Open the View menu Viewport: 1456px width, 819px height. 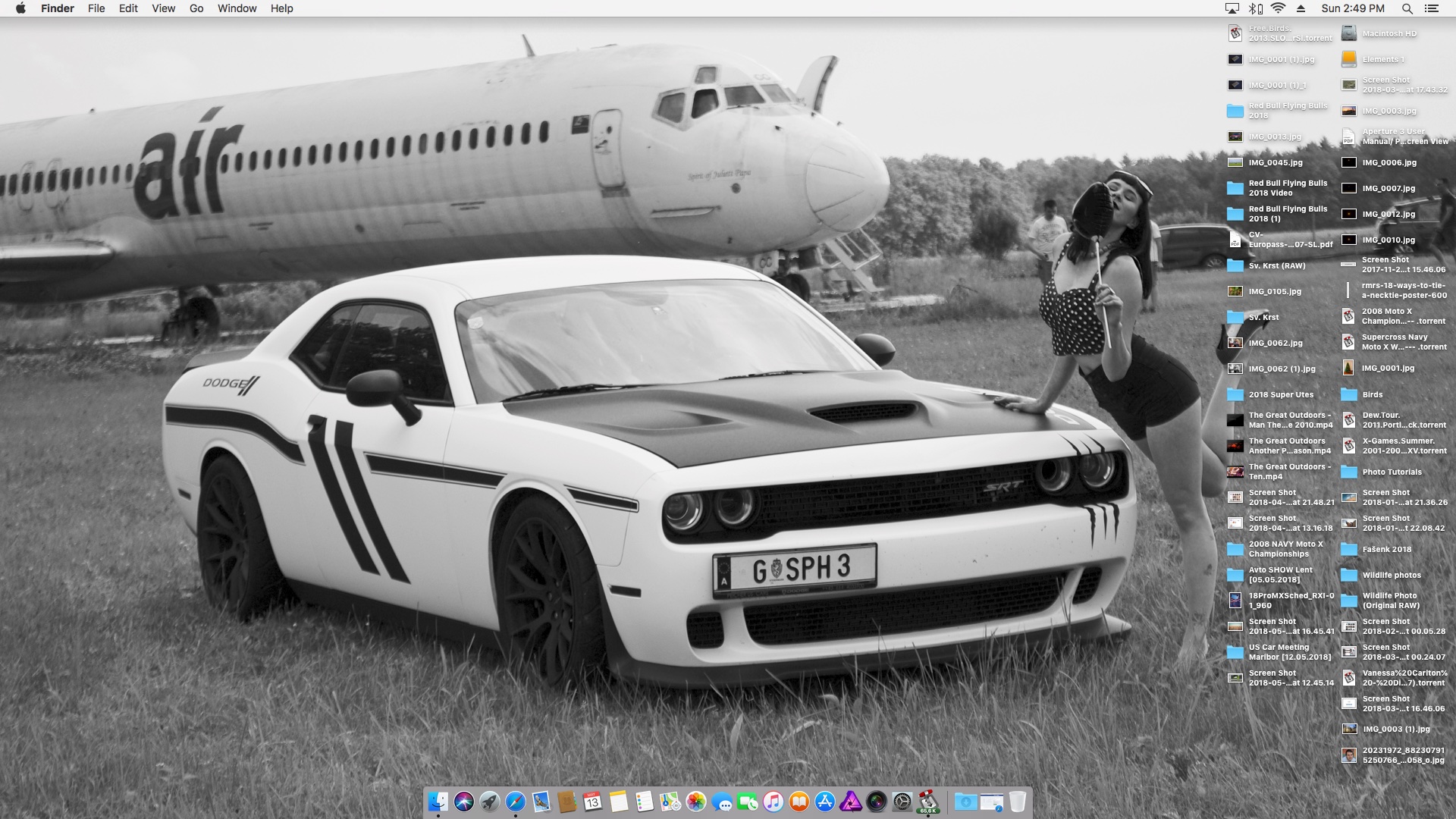coord(163,8)
